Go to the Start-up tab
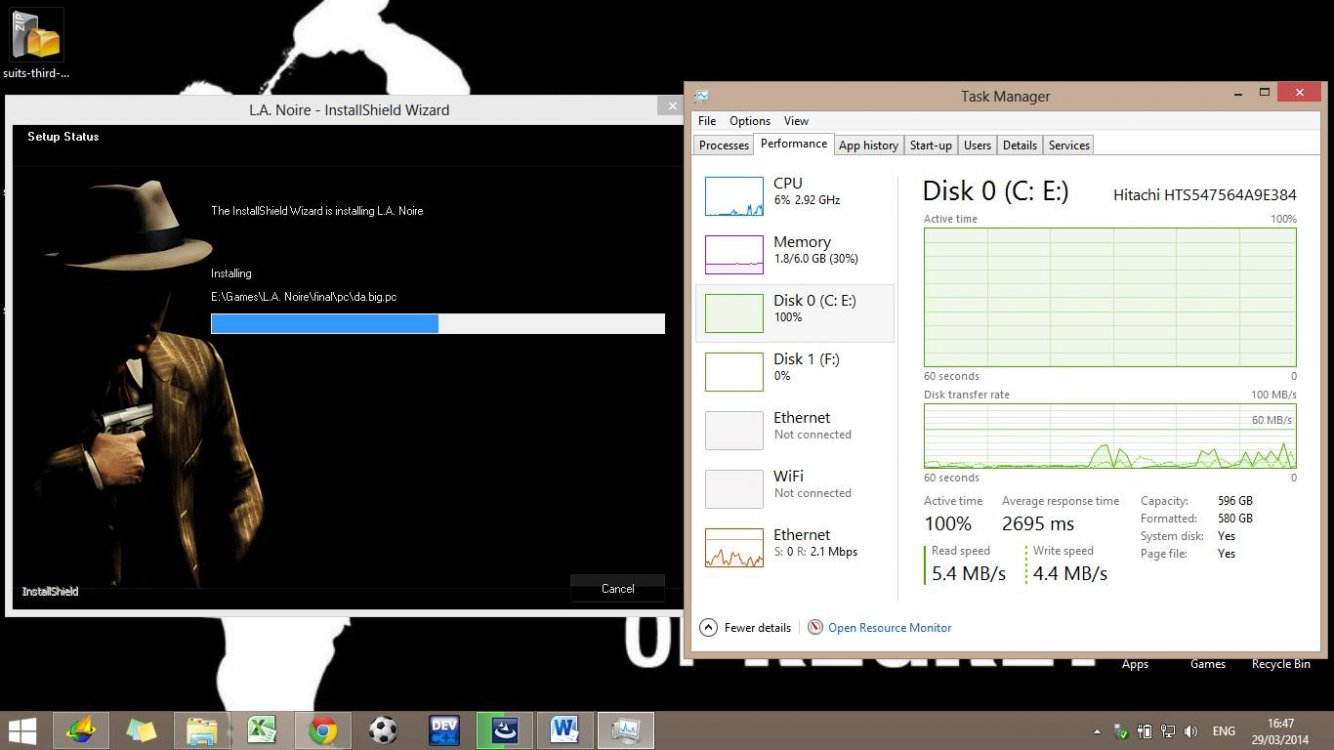The image size is (1334, 750). pos(931,145)
